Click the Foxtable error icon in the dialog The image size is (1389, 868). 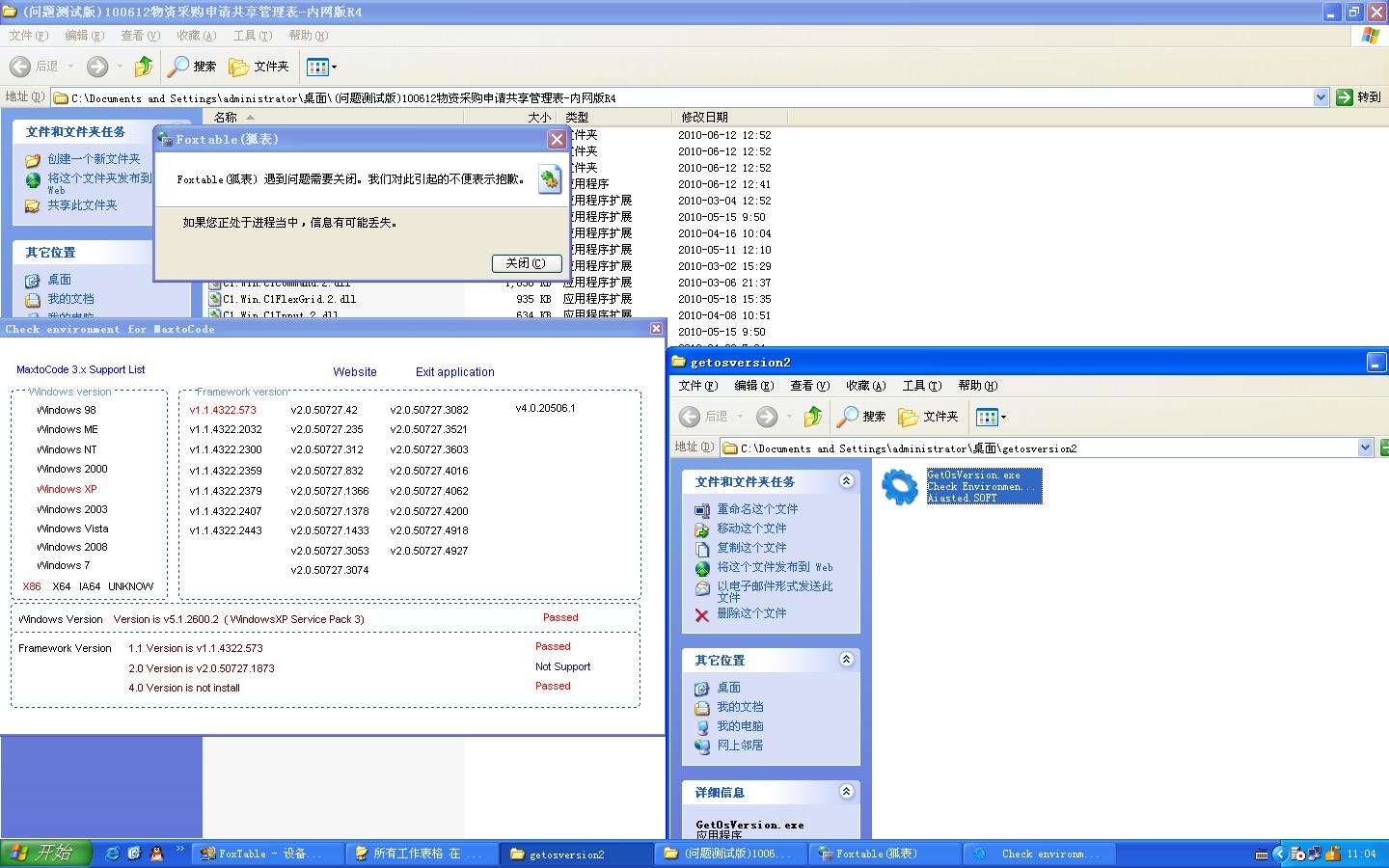coord(550,179)
